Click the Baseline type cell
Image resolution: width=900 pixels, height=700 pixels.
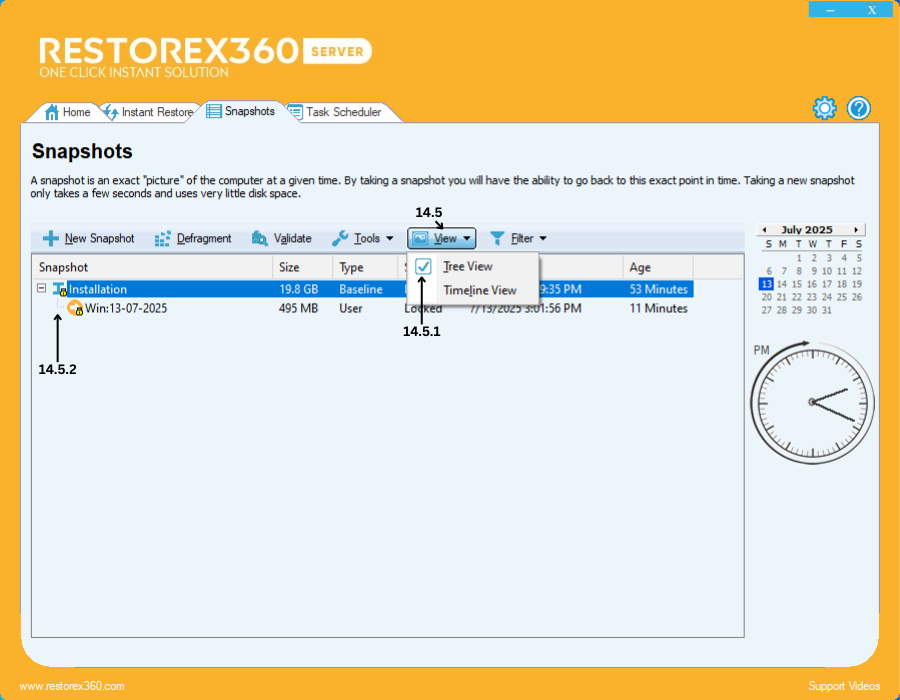point(360,289)
